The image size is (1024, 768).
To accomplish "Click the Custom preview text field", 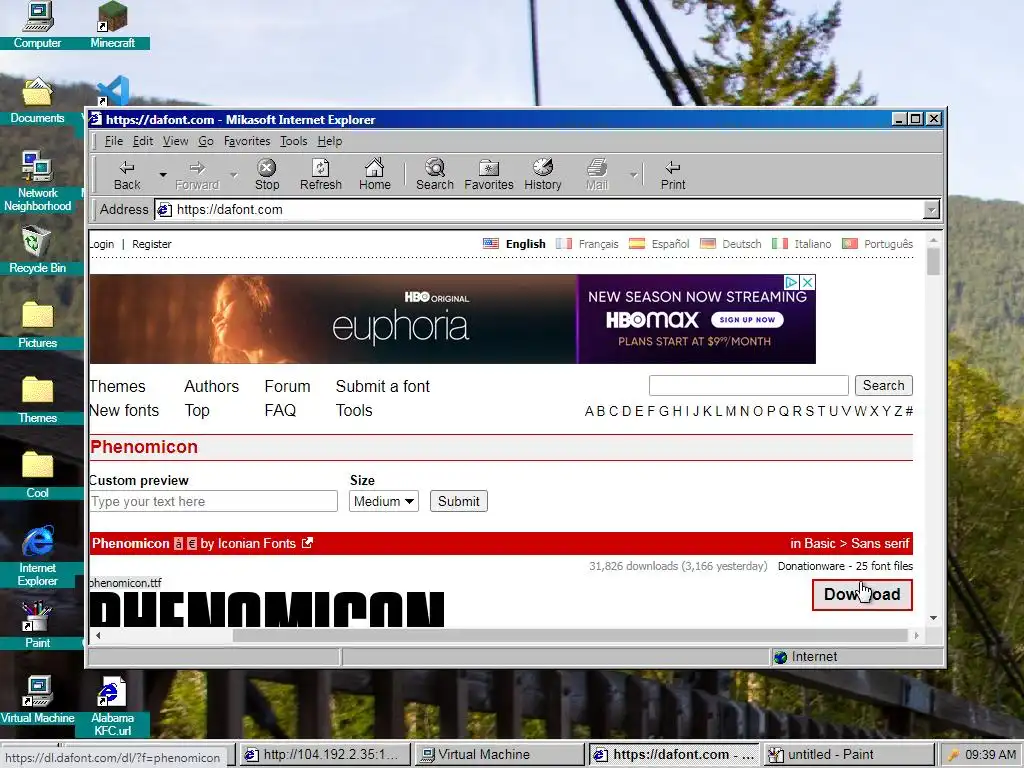I will click(213, 502).
